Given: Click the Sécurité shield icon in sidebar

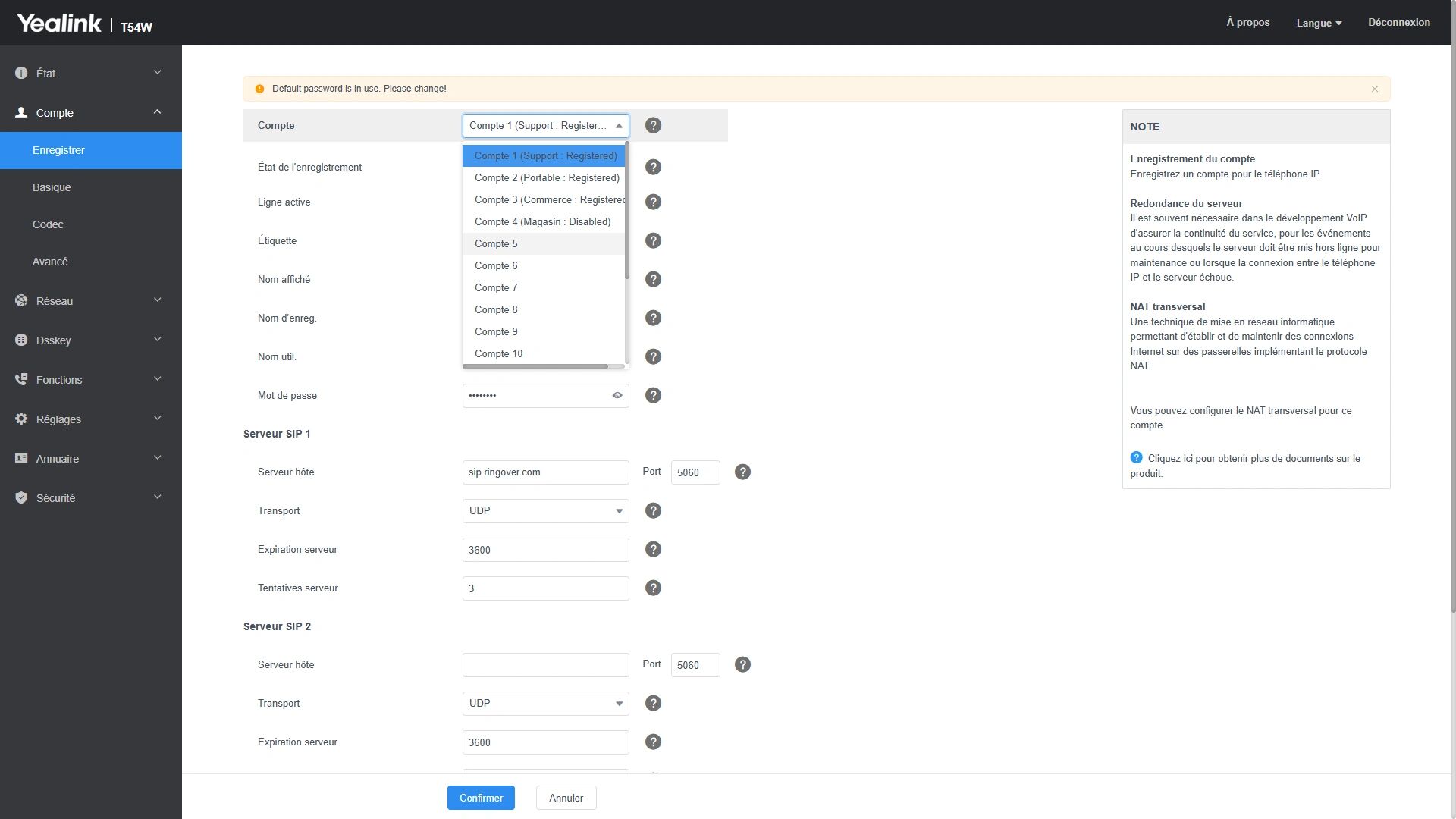Looking at the screenshot, I should [x=21, y=498].
